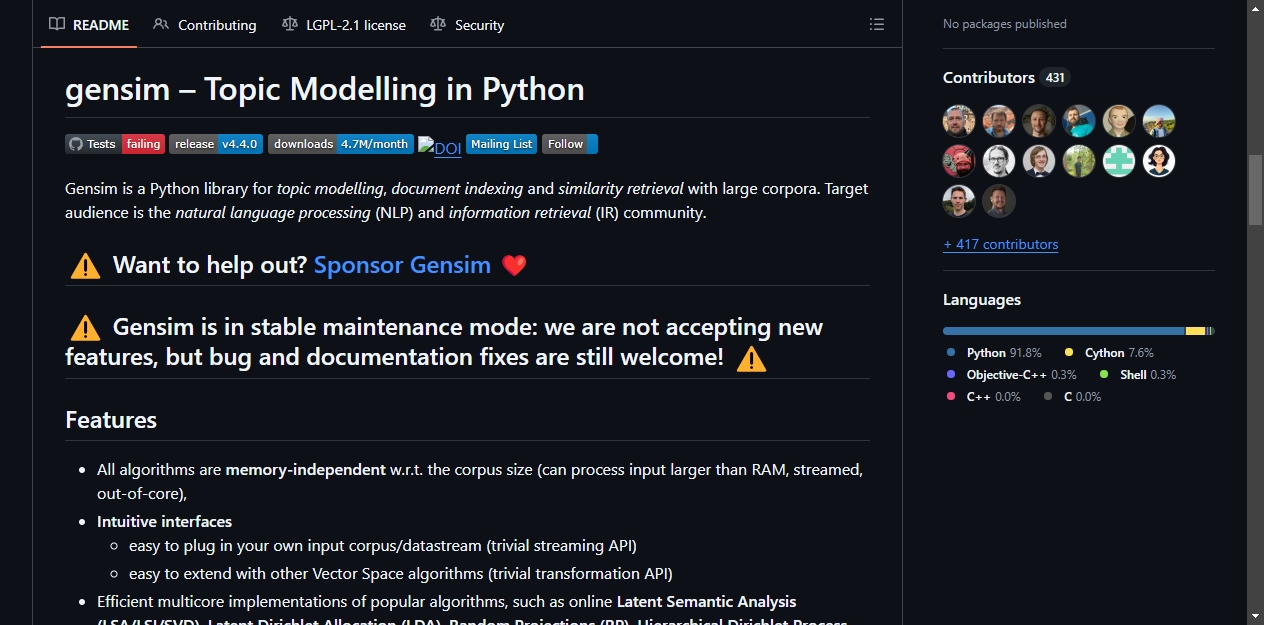Click the yellow Cython segment of the language bar

[1195, 331]
